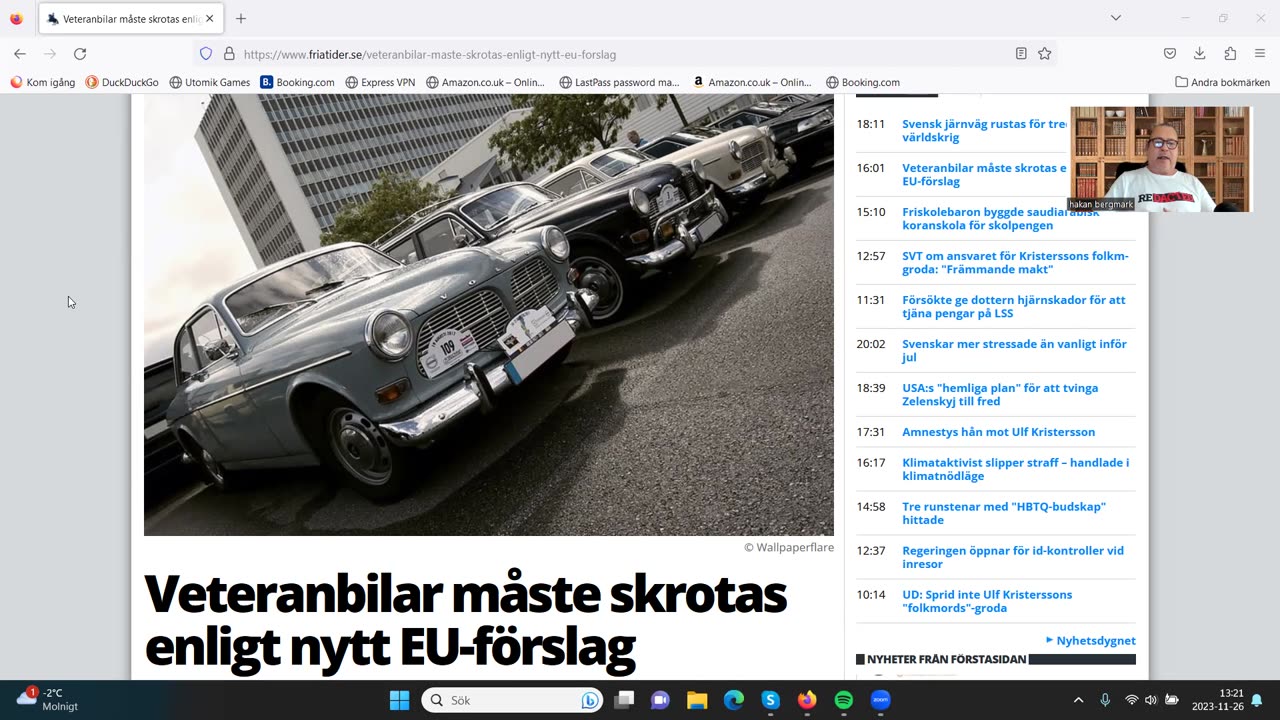Open the DuckDuckGo bookmark

click(122, 82)
